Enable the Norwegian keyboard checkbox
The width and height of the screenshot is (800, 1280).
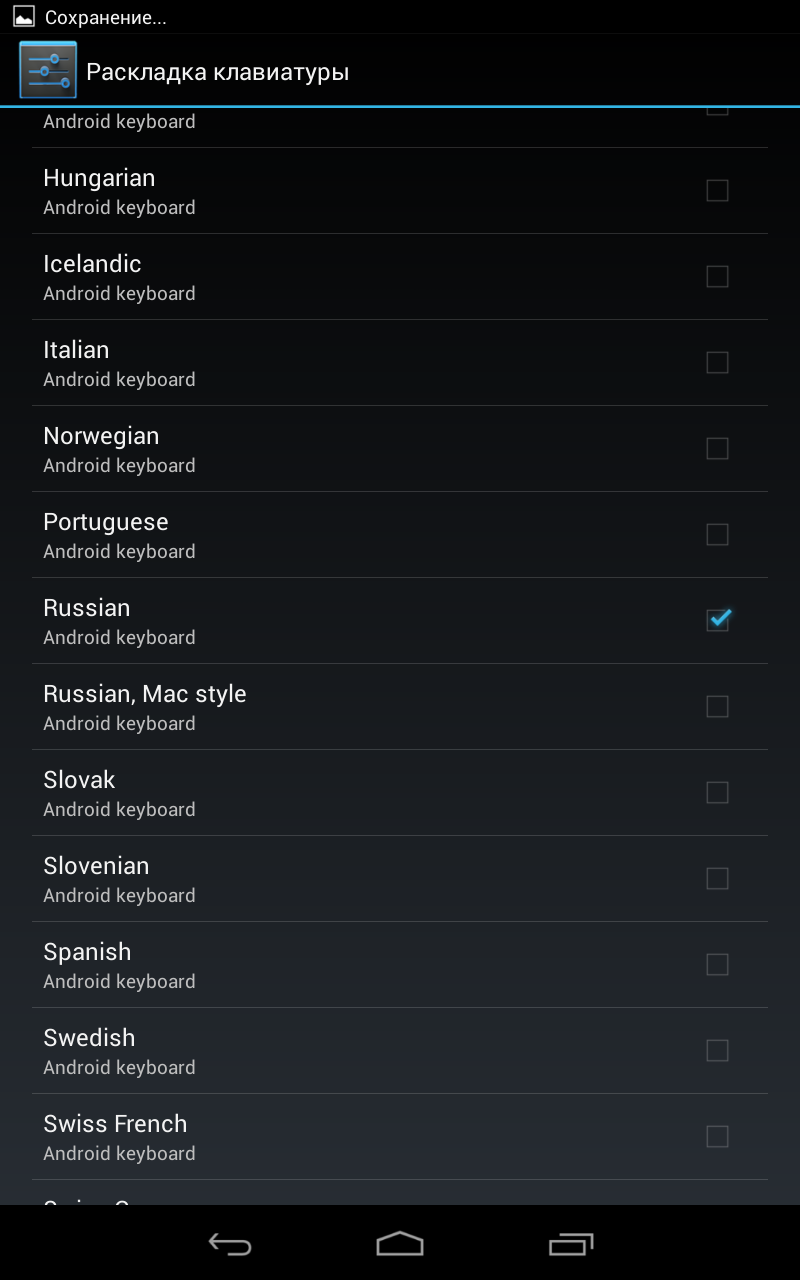tap(717, 448)
